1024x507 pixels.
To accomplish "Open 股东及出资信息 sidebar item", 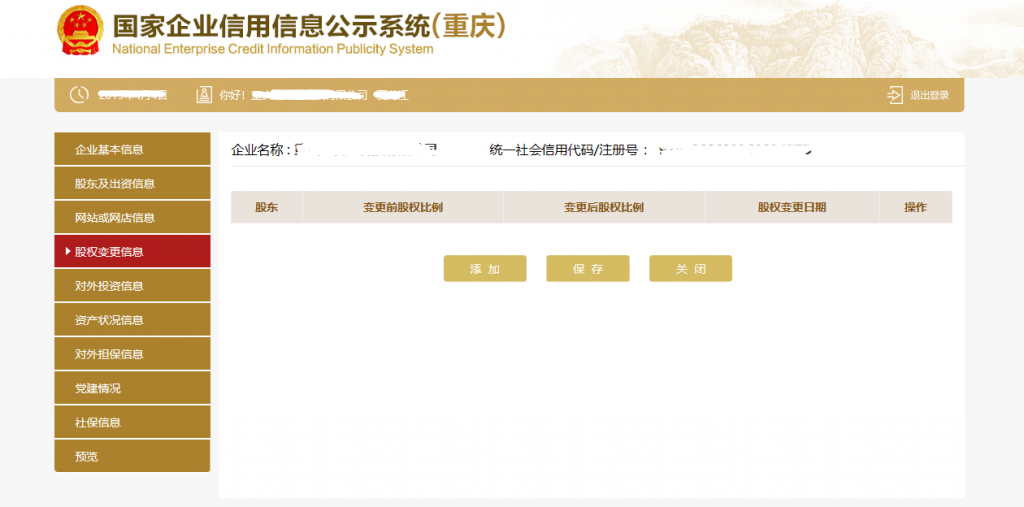I will pos(133,184).
